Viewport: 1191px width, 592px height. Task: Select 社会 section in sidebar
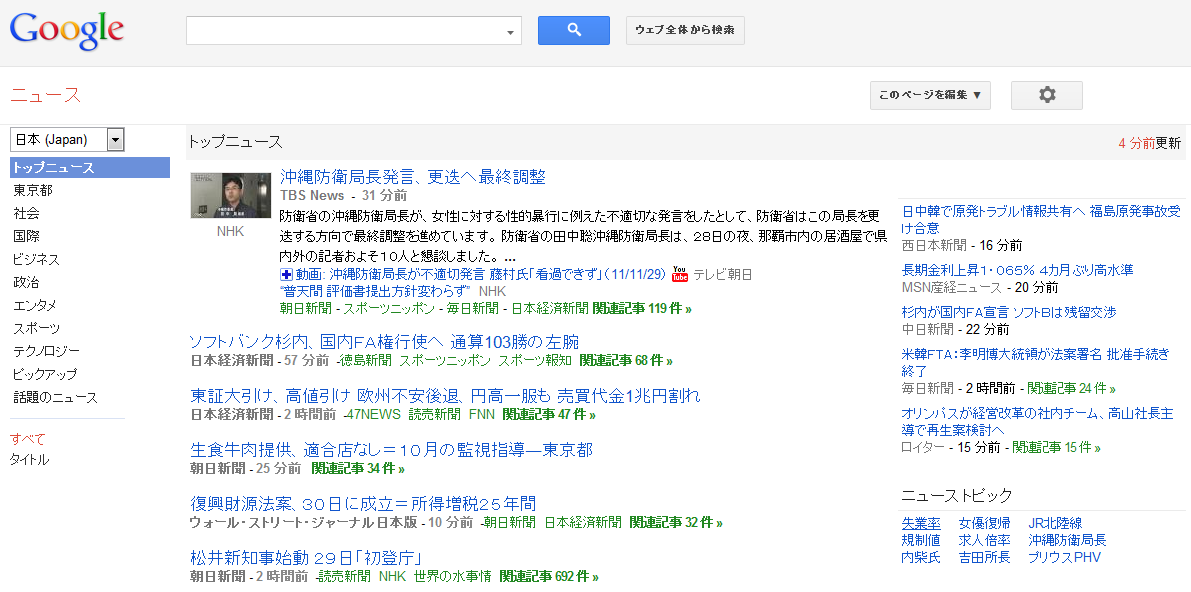pyautogui.click(x=26, y=214)
